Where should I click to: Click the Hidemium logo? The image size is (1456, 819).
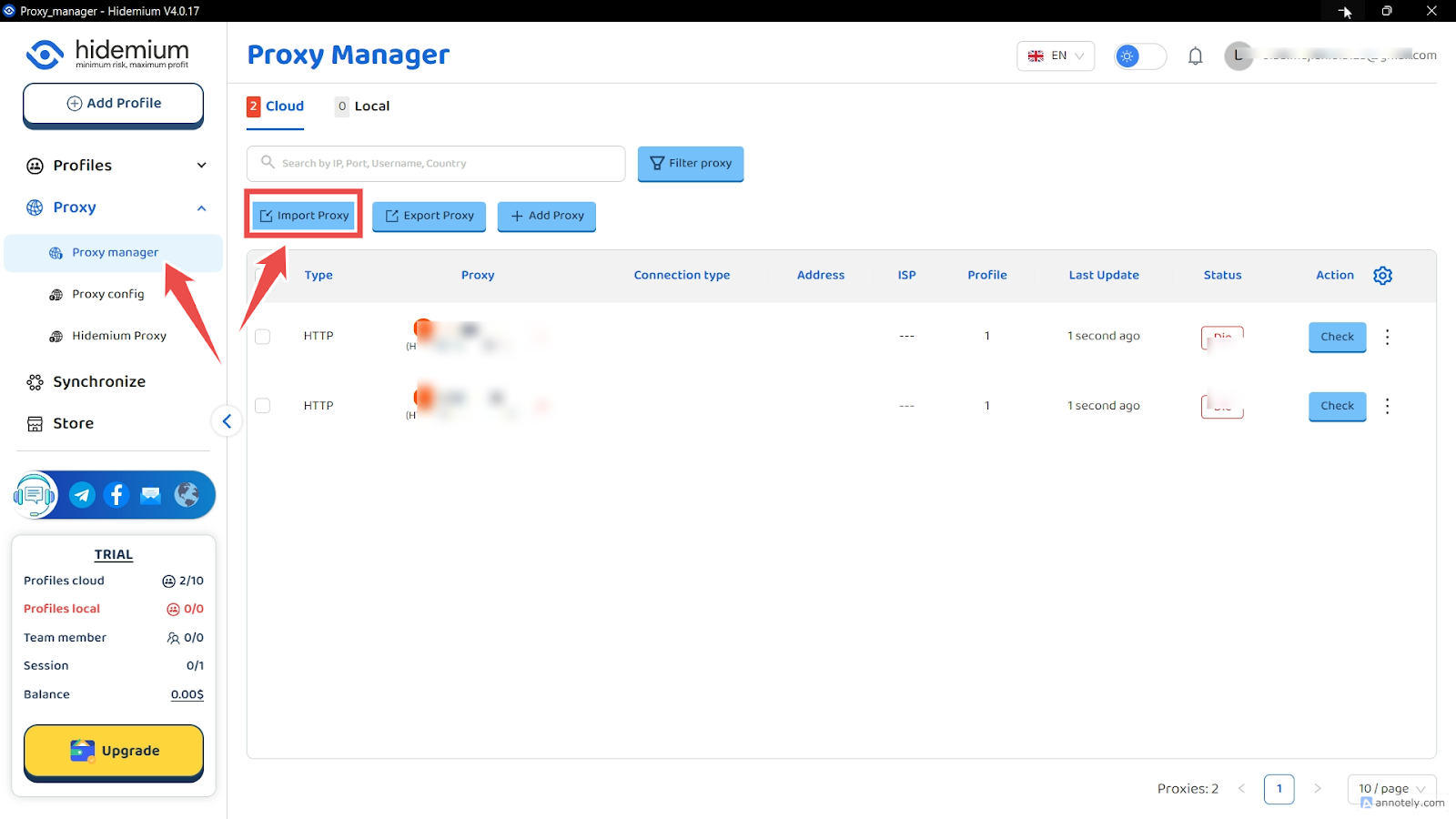(x=107, y=54)
